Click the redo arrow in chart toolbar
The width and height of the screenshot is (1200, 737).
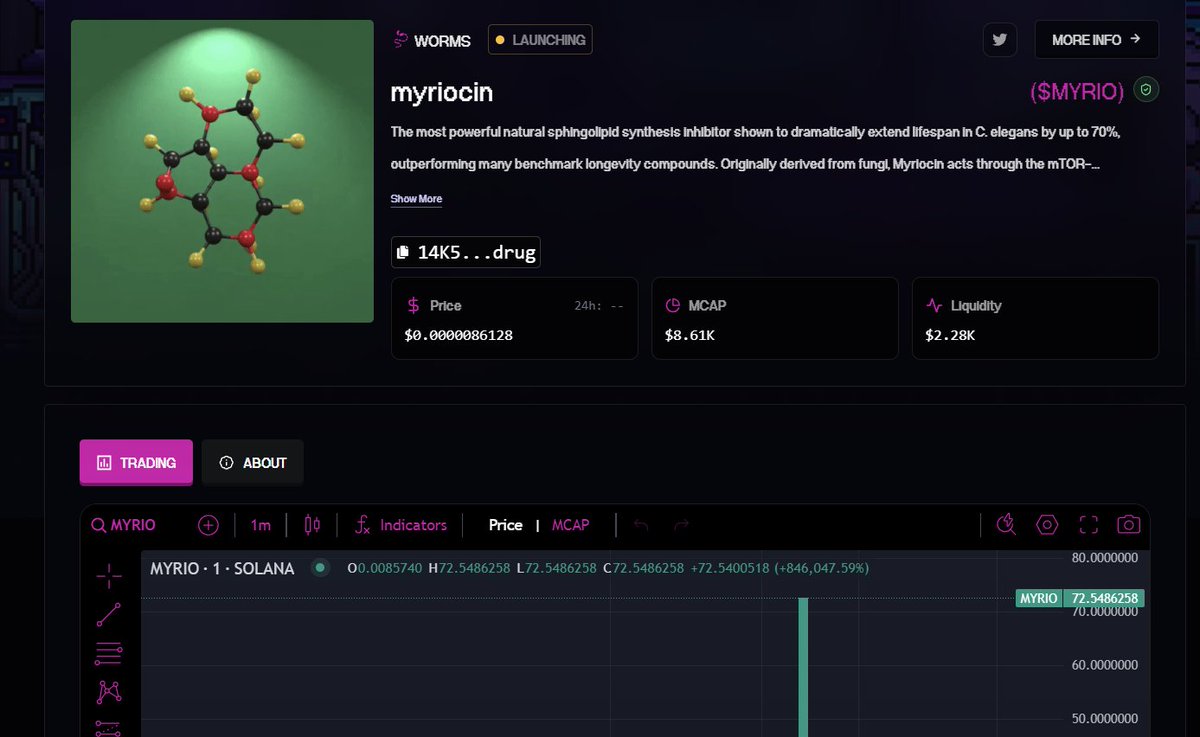pos(682,525)
